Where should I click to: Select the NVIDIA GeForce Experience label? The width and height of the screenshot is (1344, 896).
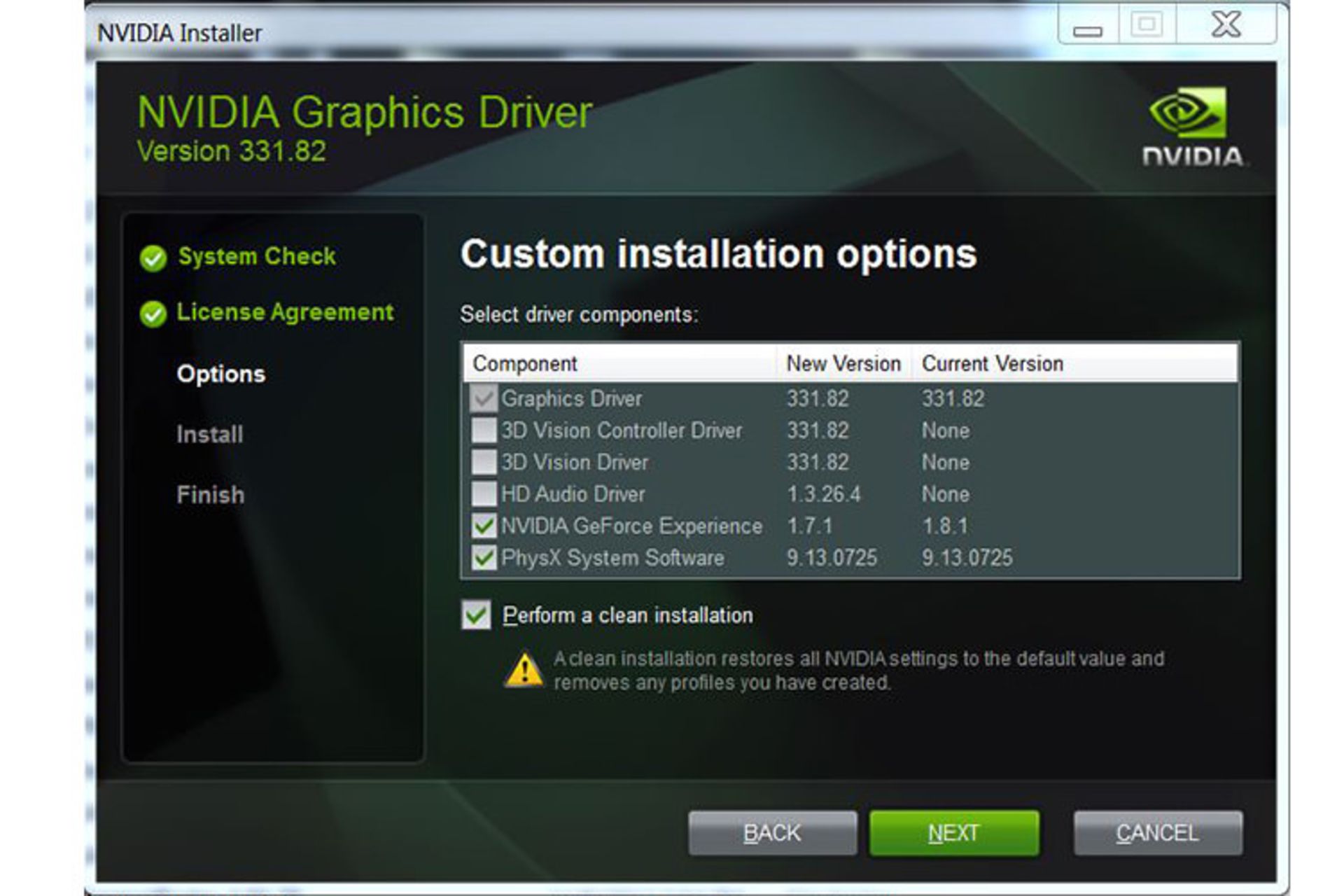[x=631, y=526]
